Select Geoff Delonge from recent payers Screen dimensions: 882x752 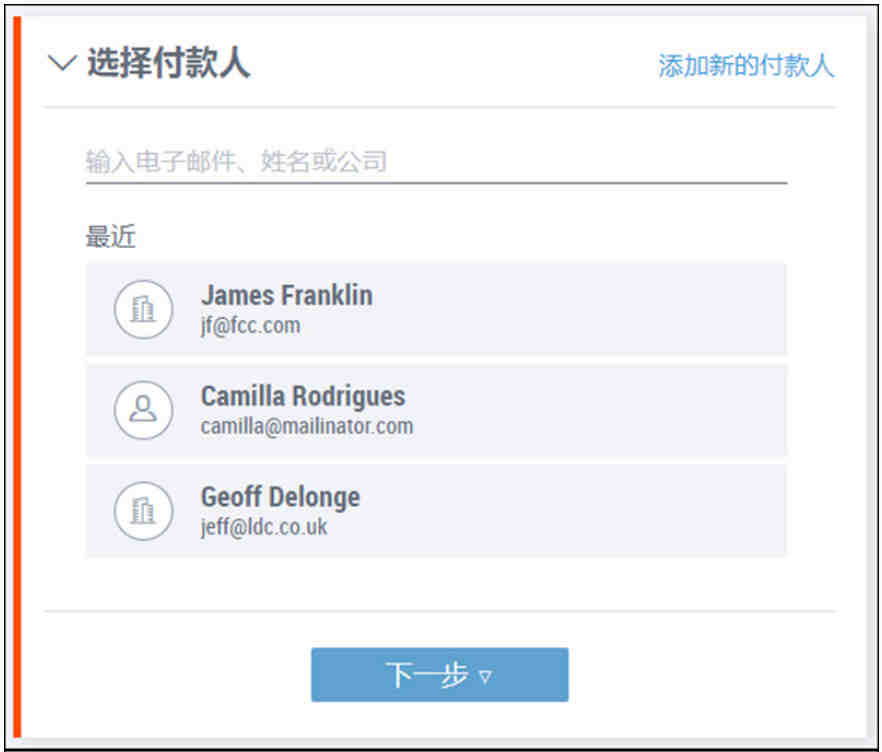tap(436, 511)
